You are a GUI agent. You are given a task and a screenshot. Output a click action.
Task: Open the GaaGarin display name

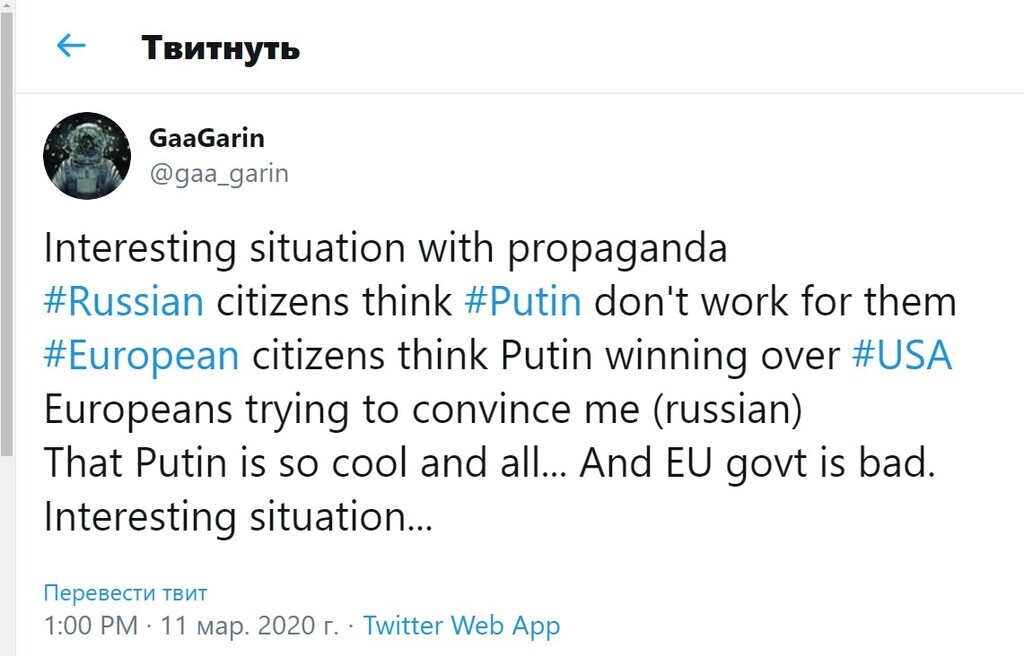(x=206, y=139)
